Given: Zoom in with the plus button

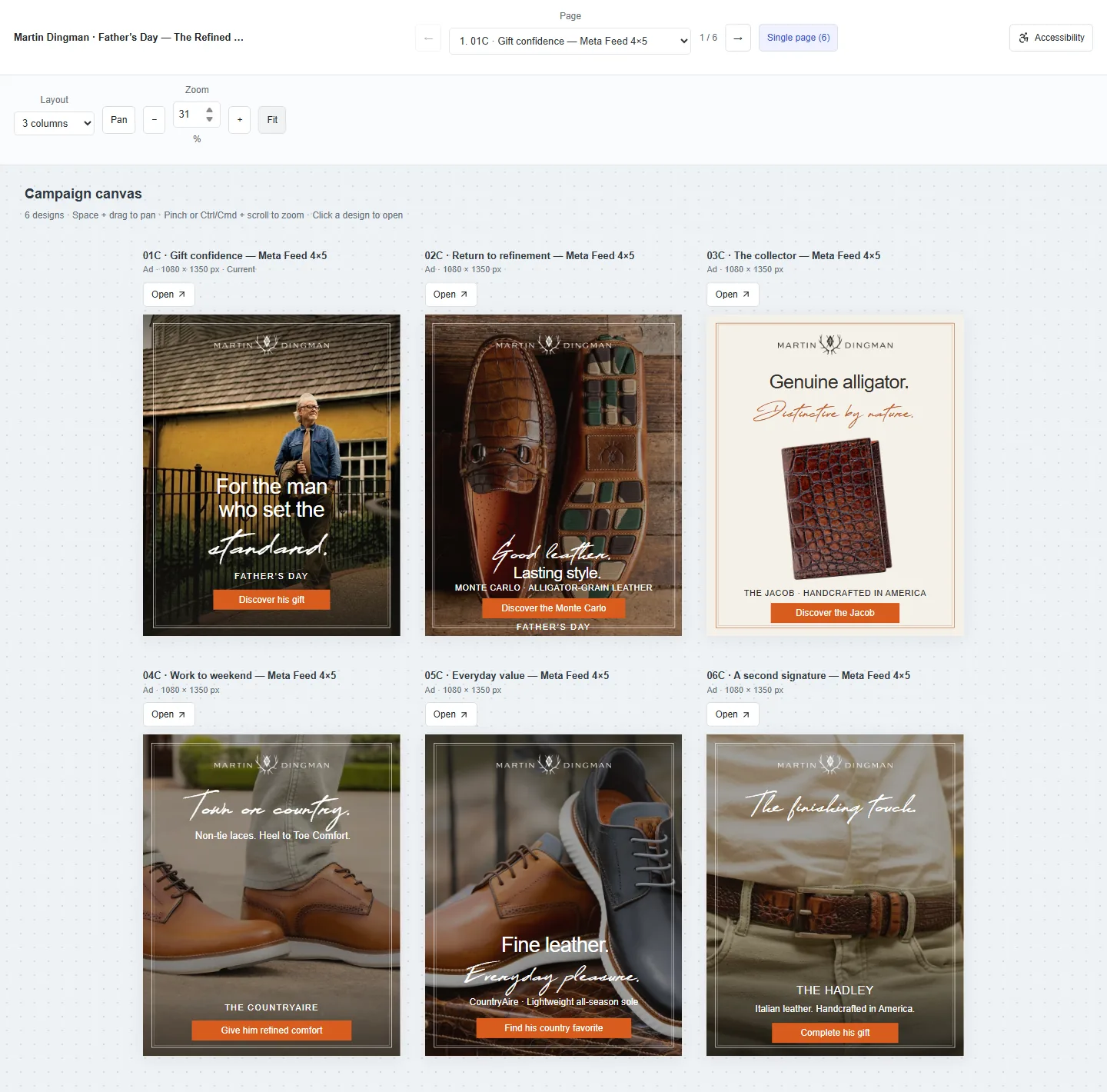Looking at the screenshot, I should (240, 120).
